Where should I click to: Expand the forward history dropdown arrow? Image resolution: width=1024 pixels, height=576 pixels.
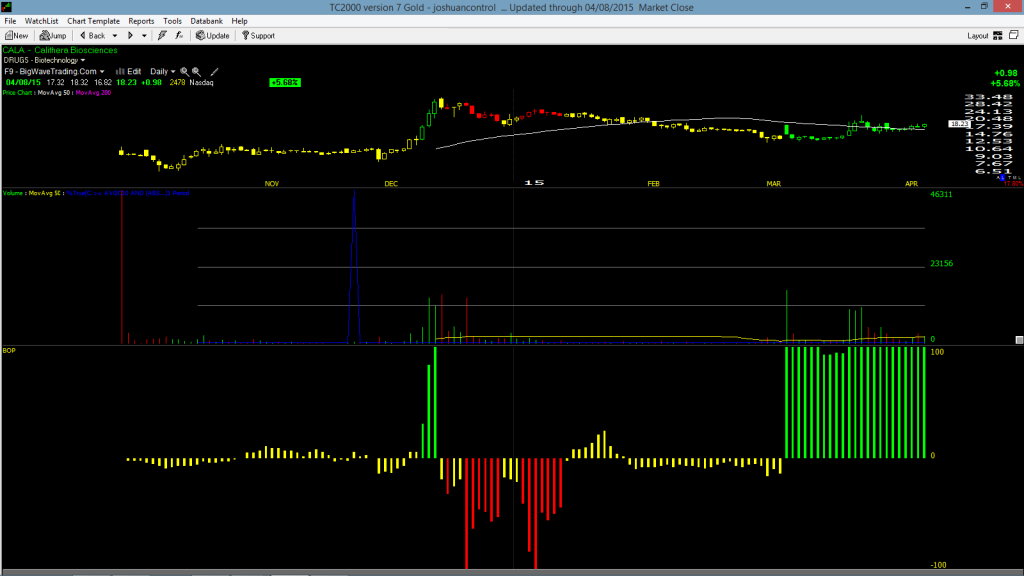click(x=144, y=36)
